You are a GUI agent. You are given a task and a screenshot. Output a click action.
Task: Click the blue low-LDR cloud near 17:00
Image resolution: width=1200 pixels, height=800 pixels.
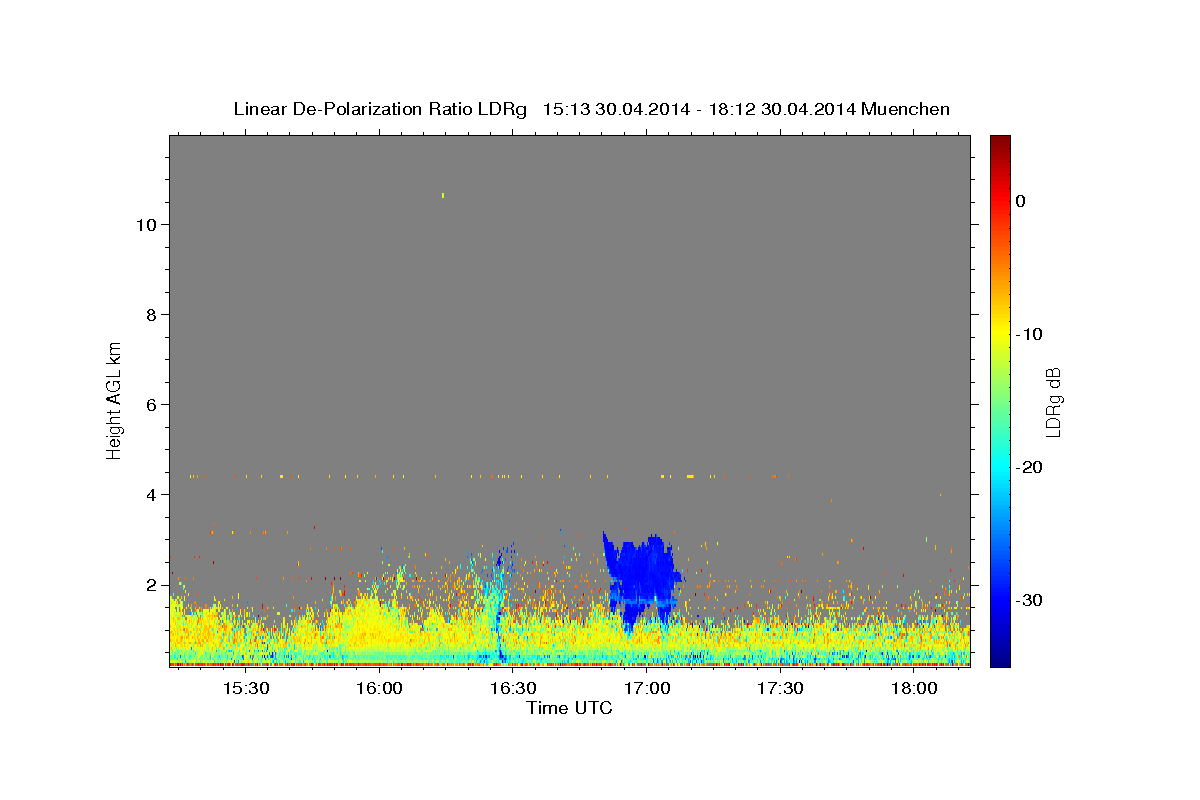641,580
